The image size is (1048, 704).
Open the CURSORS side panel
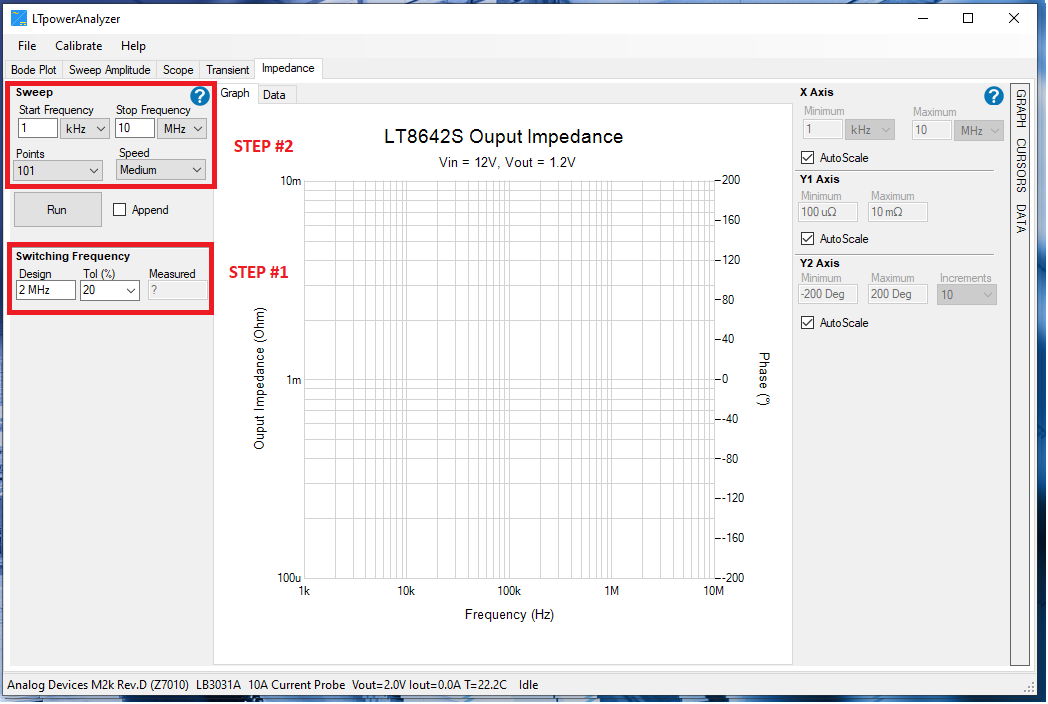click(1020, 165)
